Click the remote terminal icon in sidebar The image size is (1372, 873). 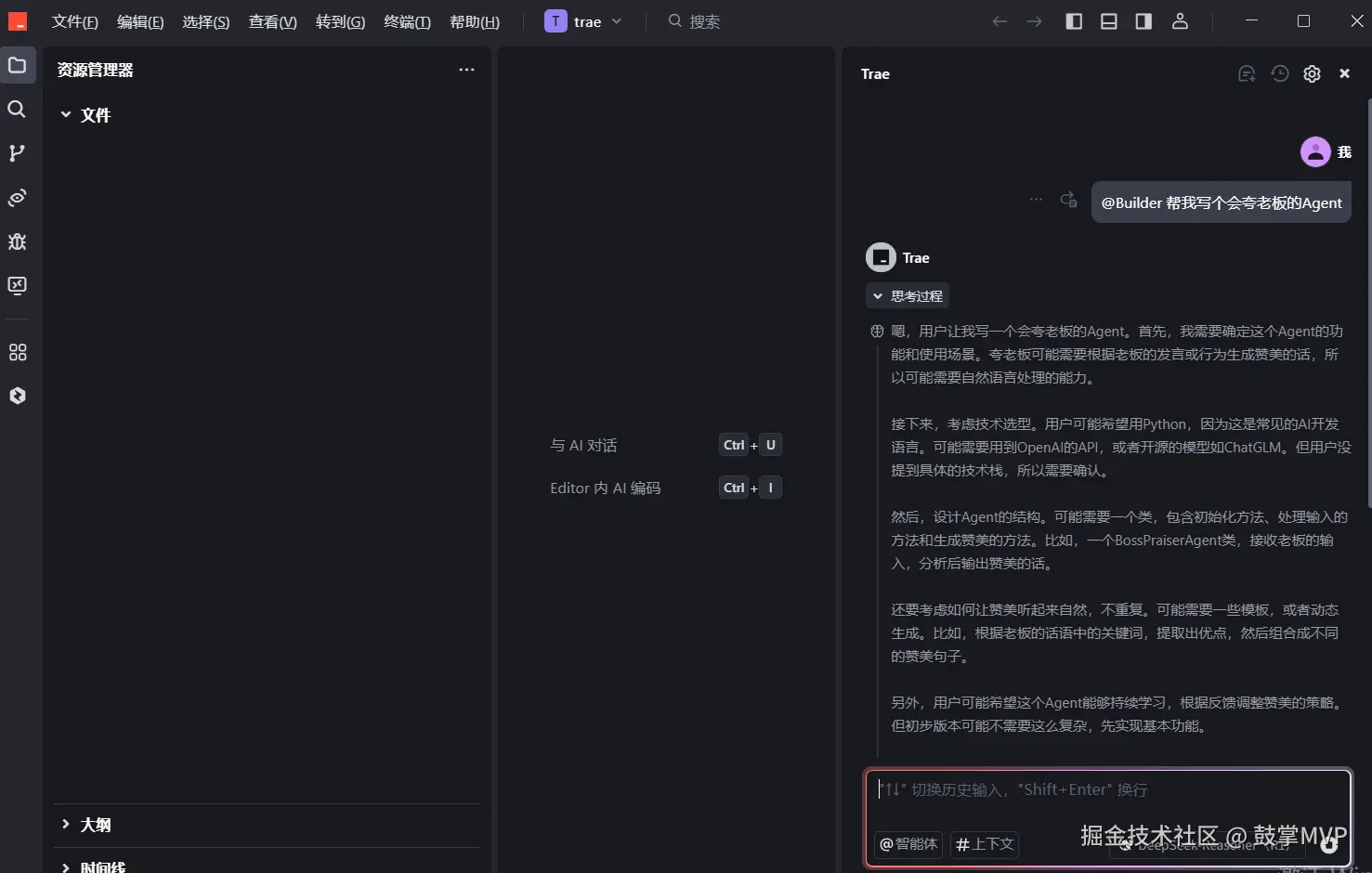click(17, 286)
